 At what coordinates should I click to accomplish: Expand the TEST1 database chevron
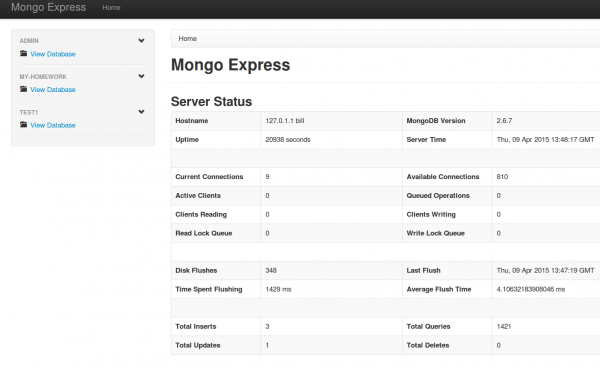click(141, 112)
